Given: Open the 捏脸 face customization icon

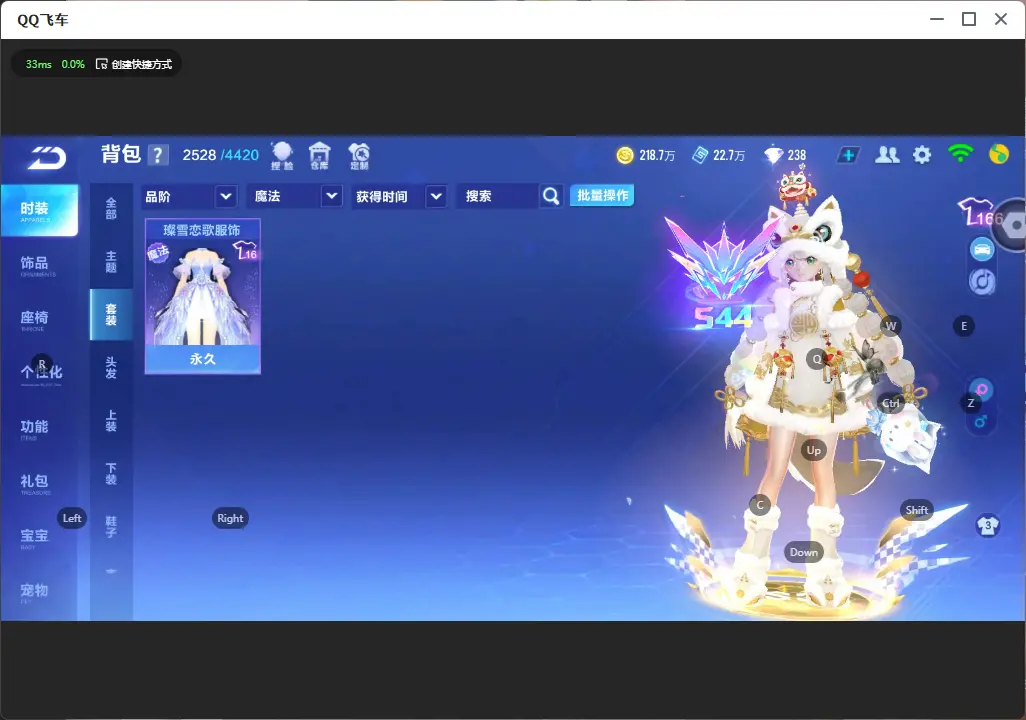Looking at the screenshot, I should pyautogui.click(x=282, y=156).
